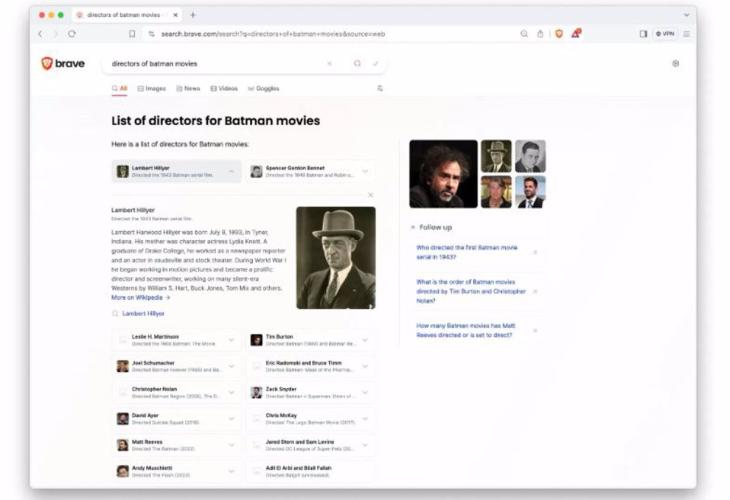Open the sidebar panel icon in the toolbar
Screen dimensions: 730x500
[643, 33]
